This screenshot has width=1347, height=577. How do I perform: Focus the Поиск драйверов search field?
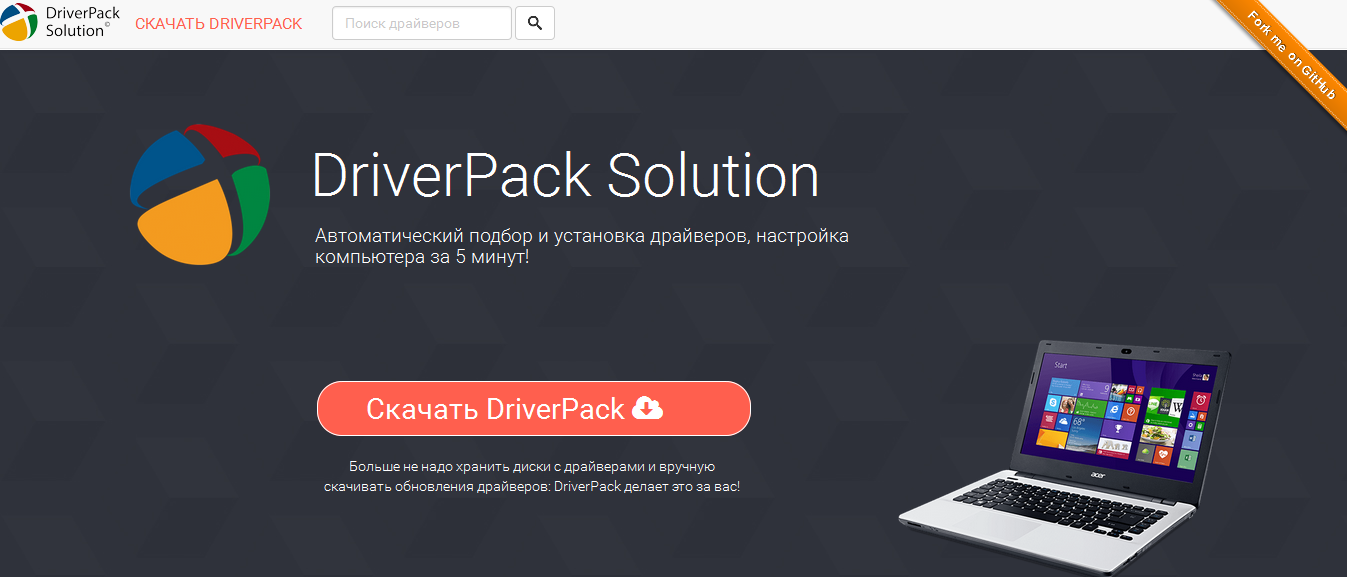pyautogui.click(x=421, y=23)
